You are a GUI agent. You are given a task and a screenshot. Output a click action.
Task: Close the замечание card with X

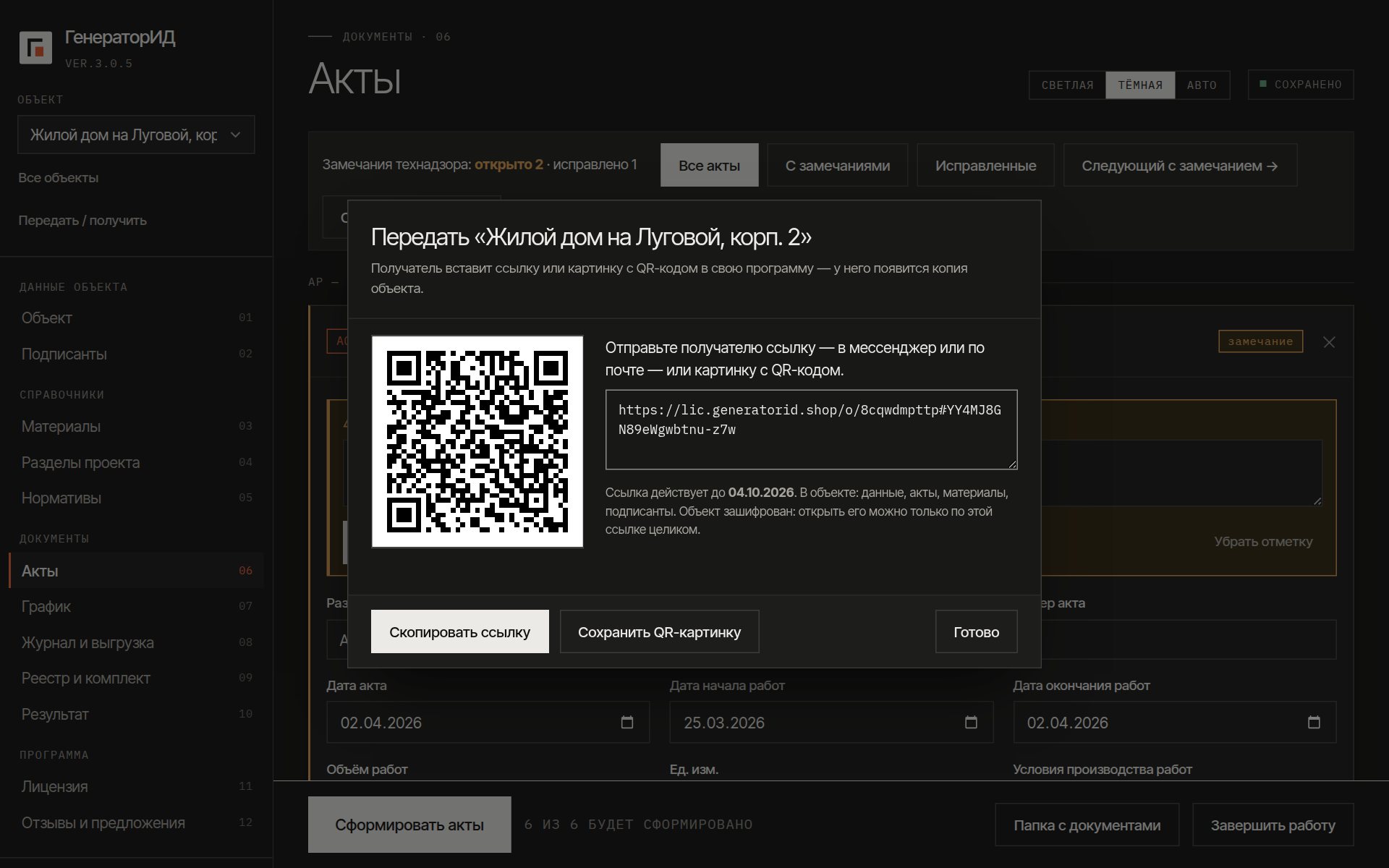pyautogui.click(x=1329, y=342)
